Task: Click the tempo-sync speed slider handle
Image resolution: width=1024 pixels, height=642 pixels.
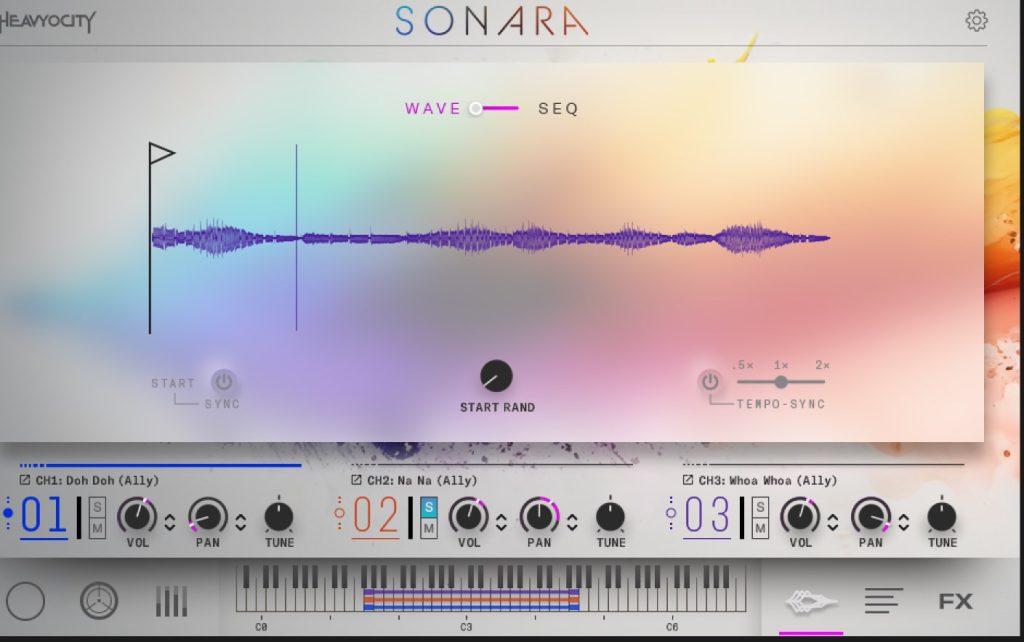Action: click(x=781, y=381)
